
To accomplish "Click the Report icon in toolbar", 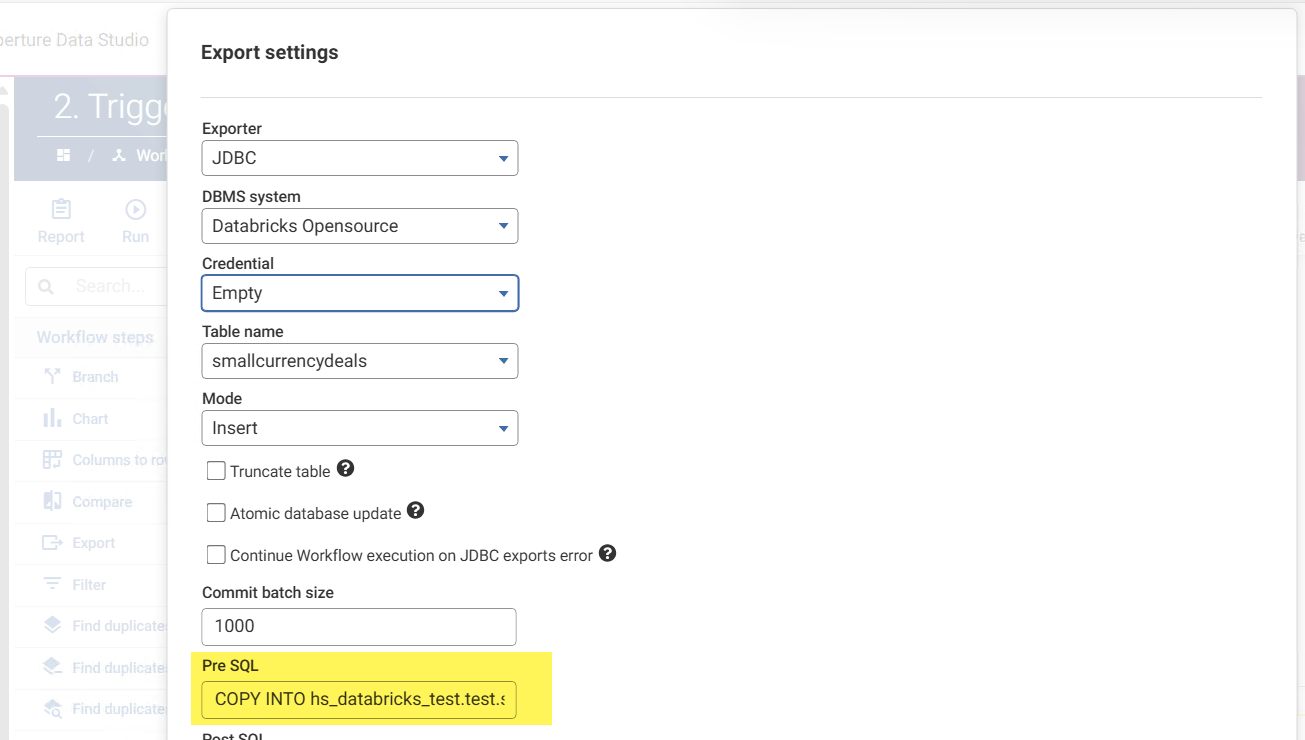I will point(61,209).
